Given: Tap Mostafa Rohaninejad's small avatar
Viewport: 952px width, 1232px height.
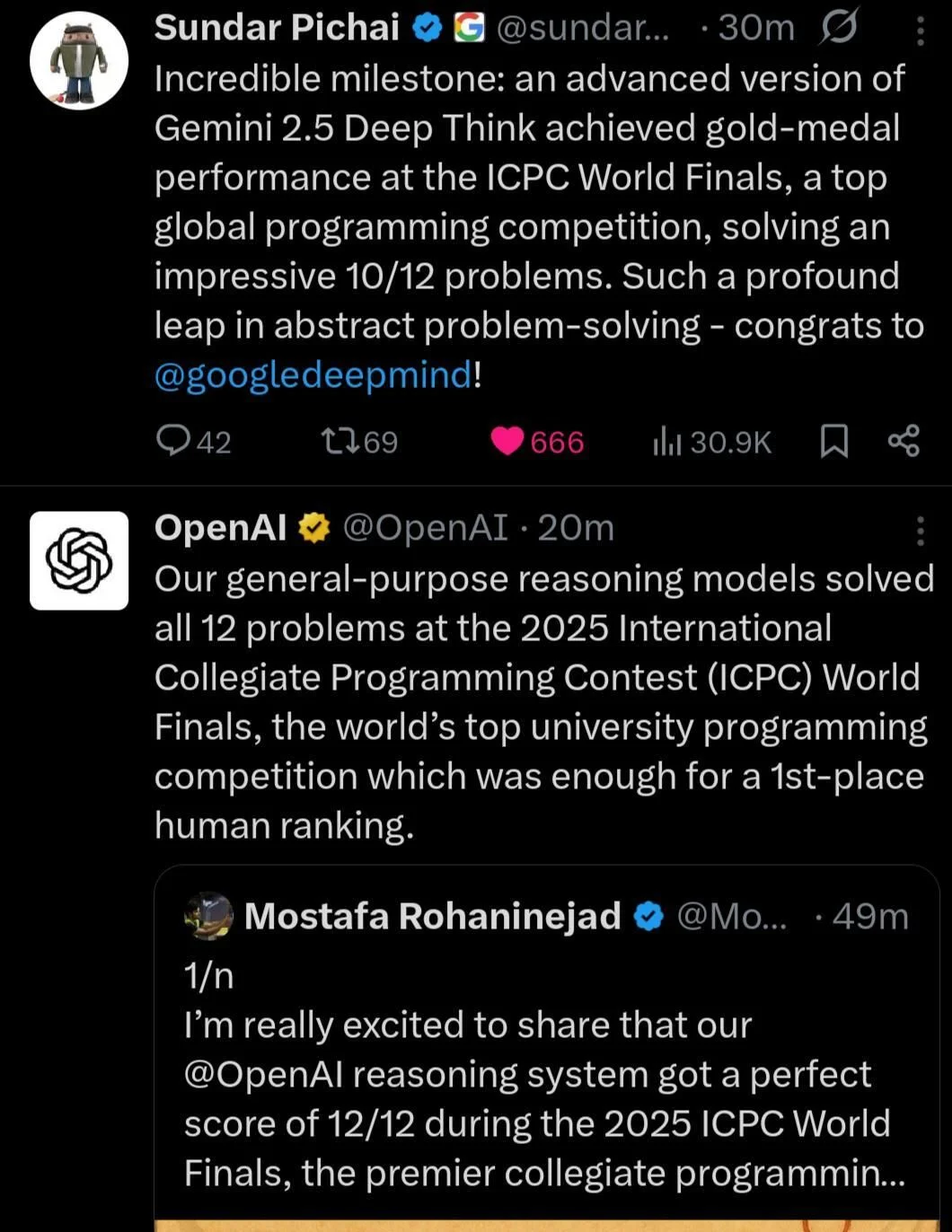Looking at the screenshot, I should (208, 916).
